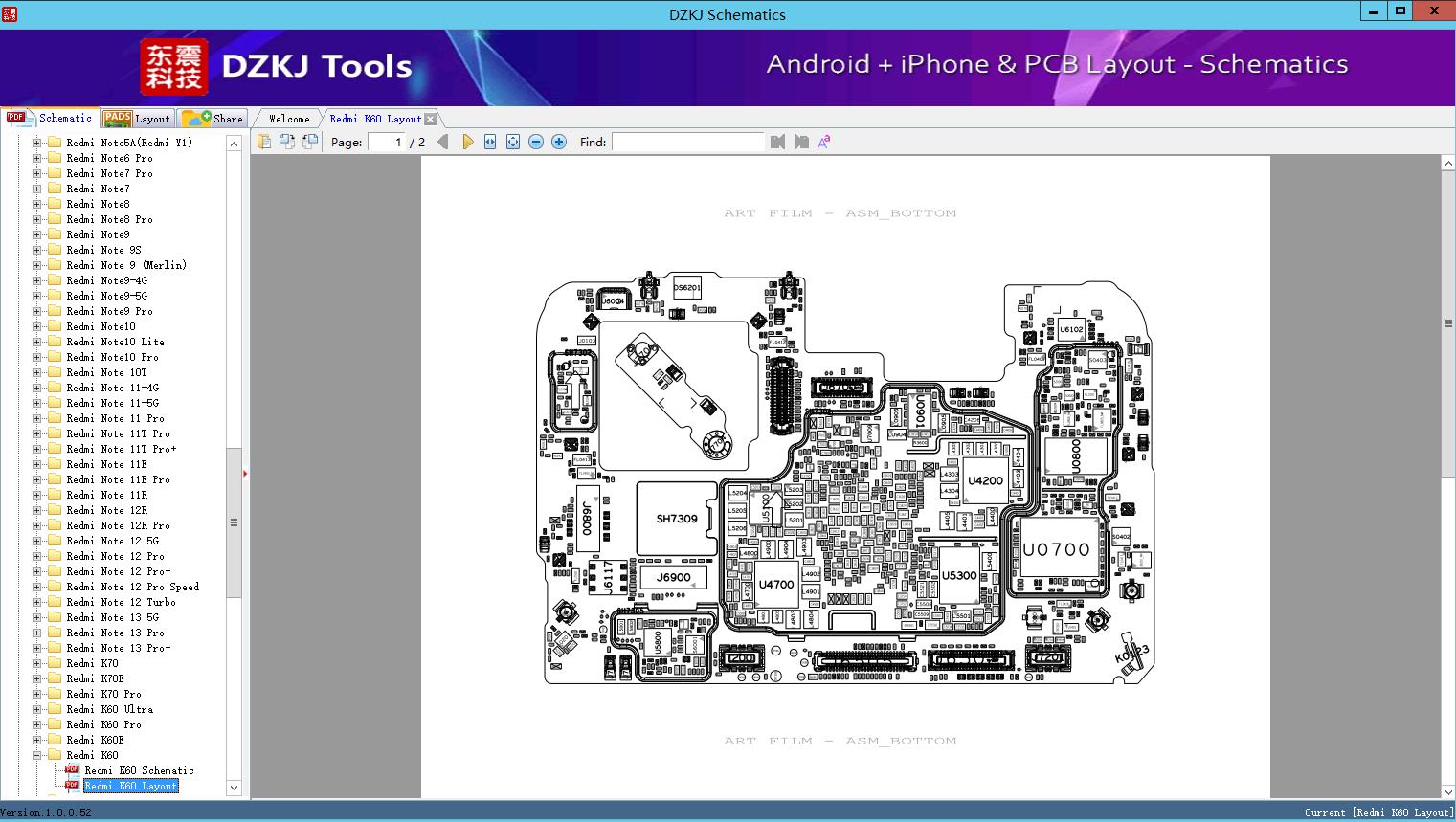1456x822 pixels.
Task: Select the Redmi K70 Pro tree item
Action: click(x=103, y=694)
